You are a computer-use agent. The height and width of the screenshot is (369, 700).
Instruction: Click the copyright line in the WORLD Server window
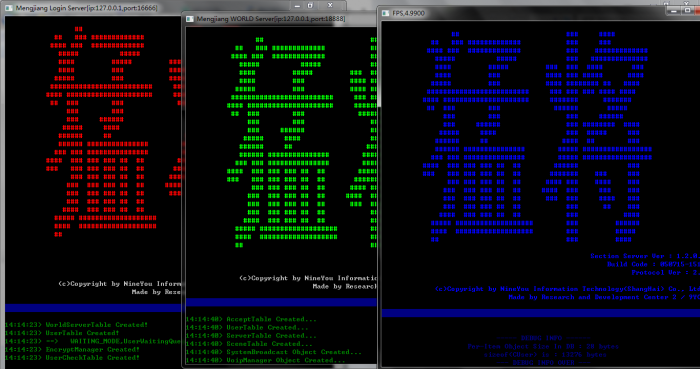(308, 278)
